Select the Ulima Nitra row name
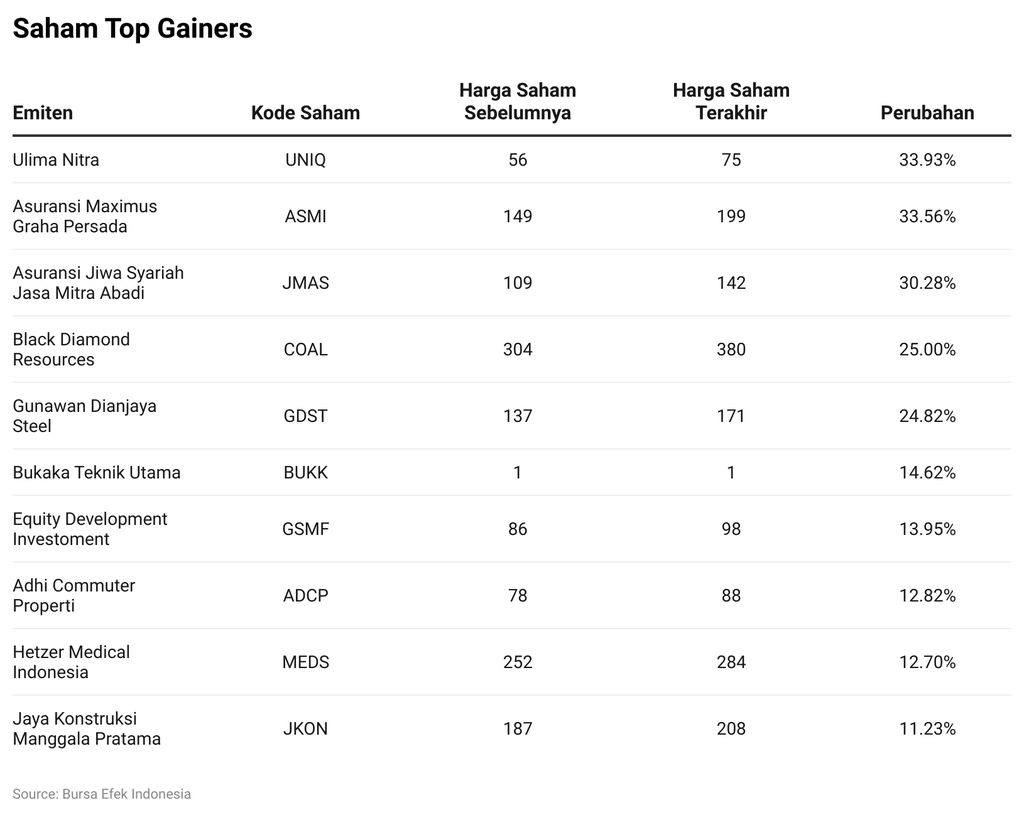Viewport: 1024px width, 815px height. (x=56, y=160)
